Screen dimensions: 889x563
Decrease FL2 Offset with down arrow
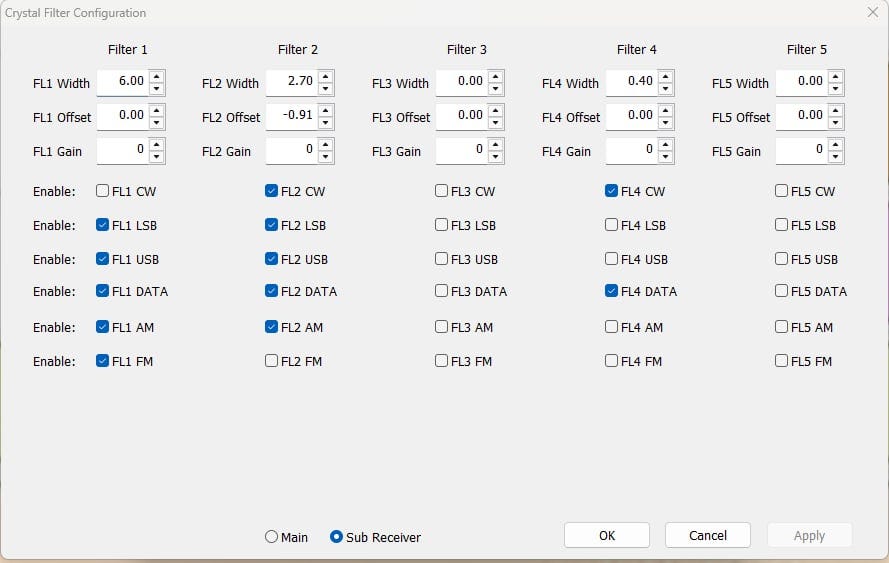pos(325,123)
